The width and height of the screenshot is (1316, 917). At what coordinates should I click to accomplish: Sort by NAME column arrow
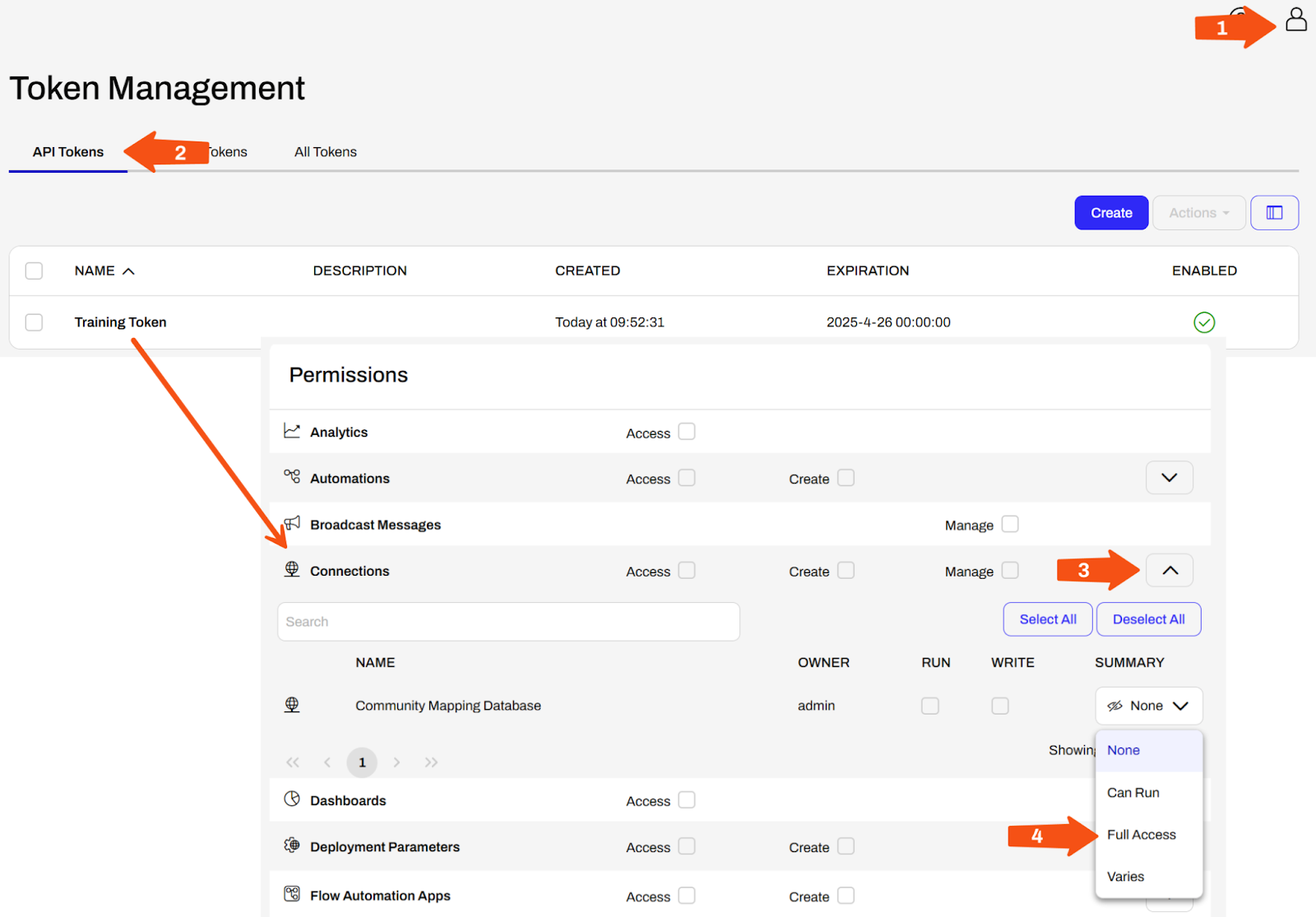pyautogui.click(x=128, y=271)
